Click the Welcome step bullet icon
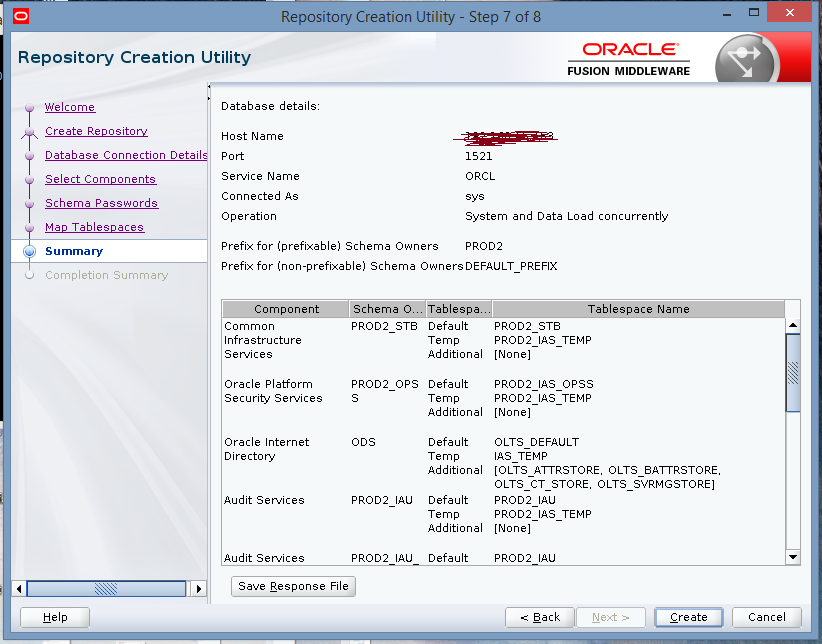Image resolution: width=822 pixels, height=644 pixels. click(30, 108)
